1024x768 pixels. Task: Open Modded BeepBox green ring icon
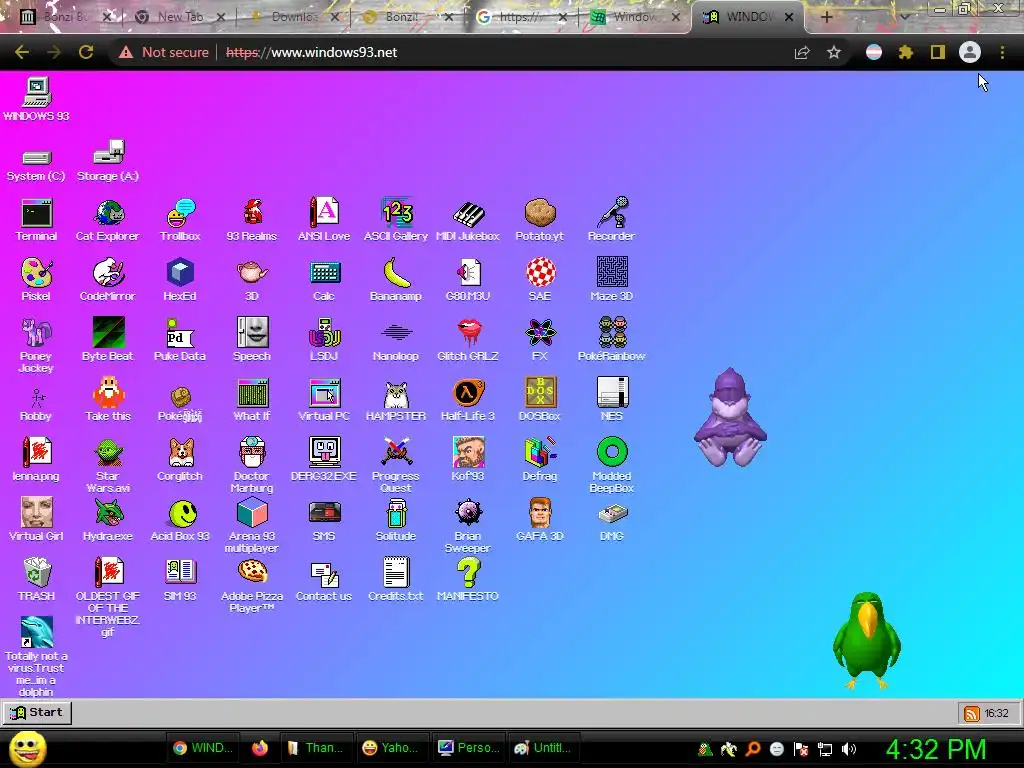[x=611, y=465]
